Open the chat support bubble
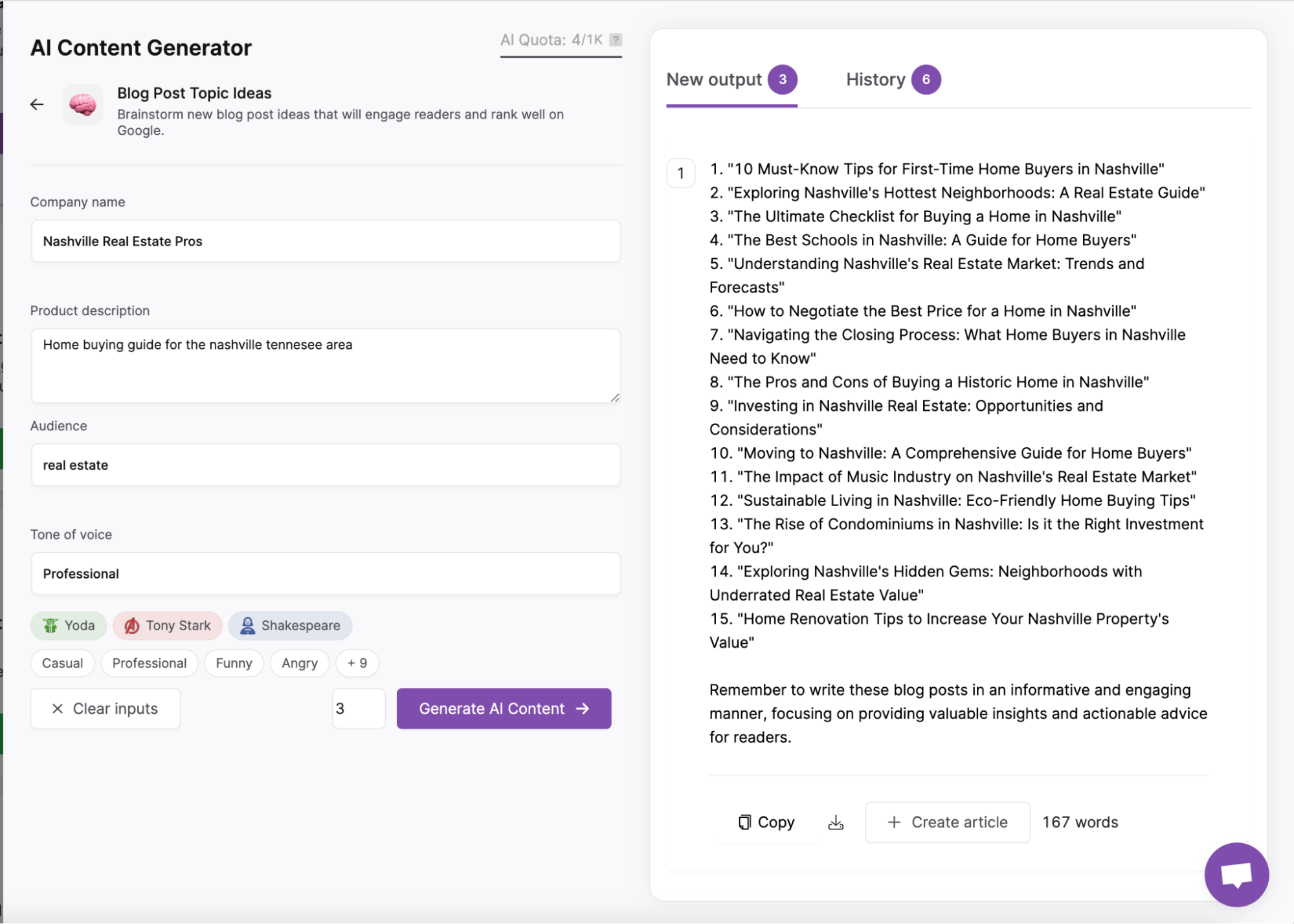The width and height of the screenshot is (1294, 924). [x=1236, y=874]
